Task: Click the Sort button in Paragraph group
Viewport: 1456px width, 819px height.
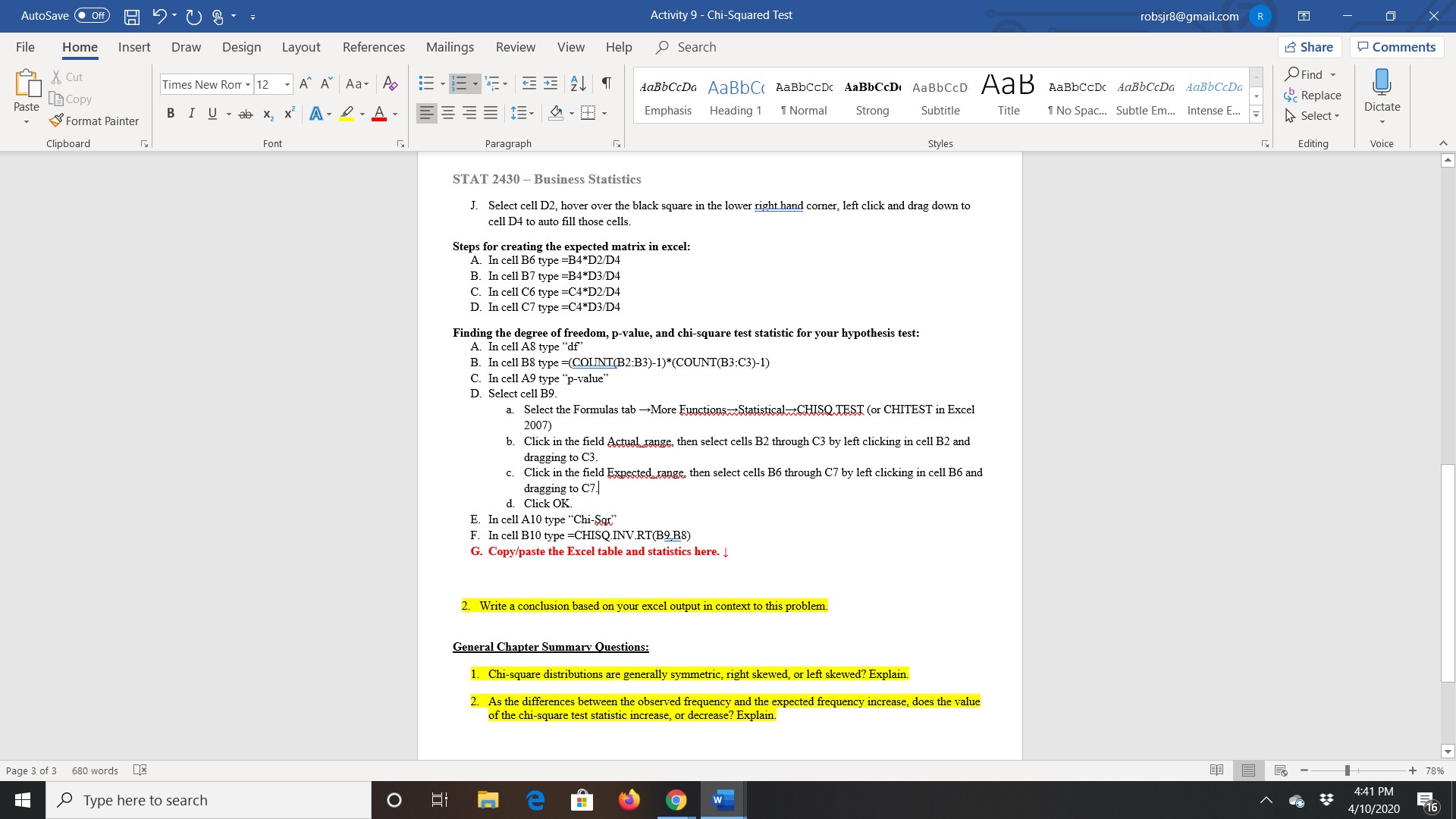Action: point(578,83)
